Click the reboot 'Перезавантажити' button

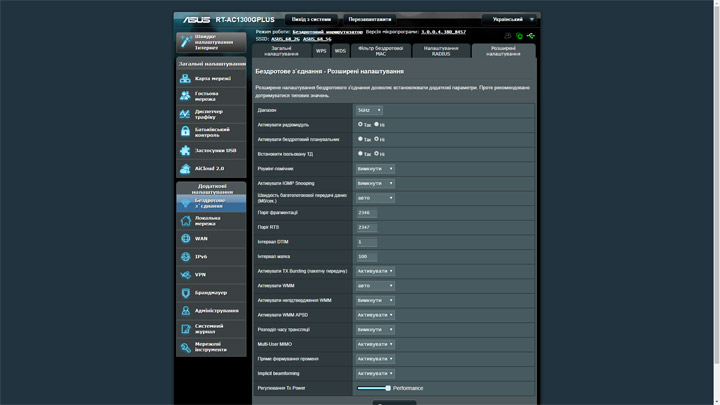(x=370, y=19)
